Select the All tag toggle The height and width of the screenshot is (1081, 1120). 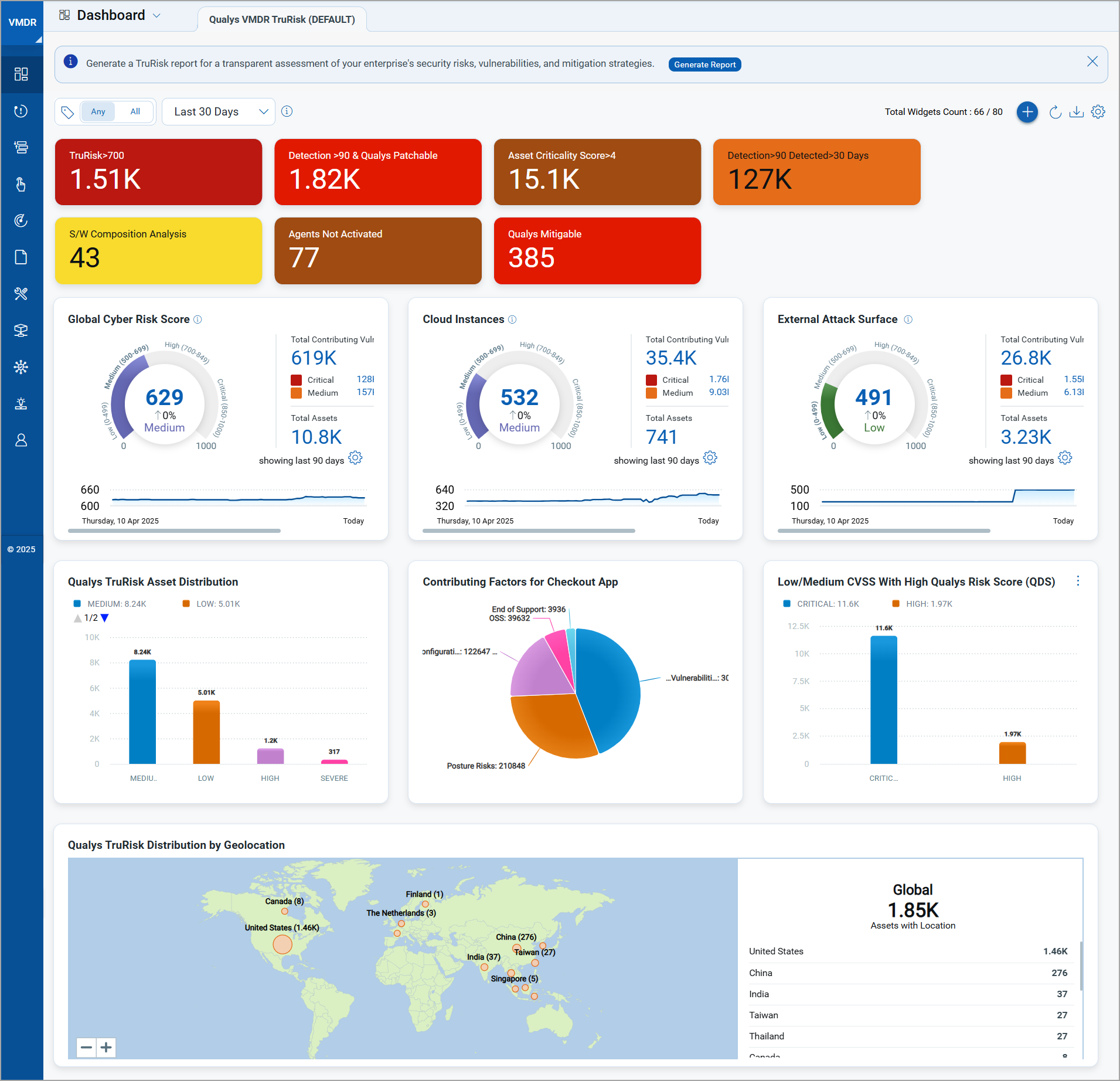[135, 111]
